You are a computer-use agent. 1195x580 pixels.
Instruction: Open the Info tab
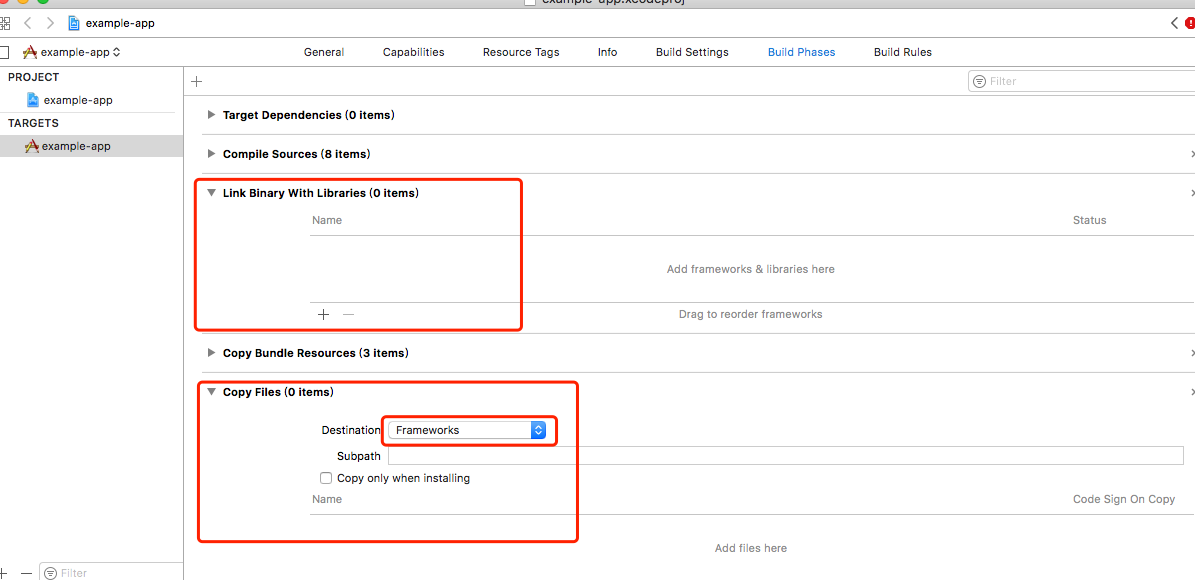[x=607, y=52]
